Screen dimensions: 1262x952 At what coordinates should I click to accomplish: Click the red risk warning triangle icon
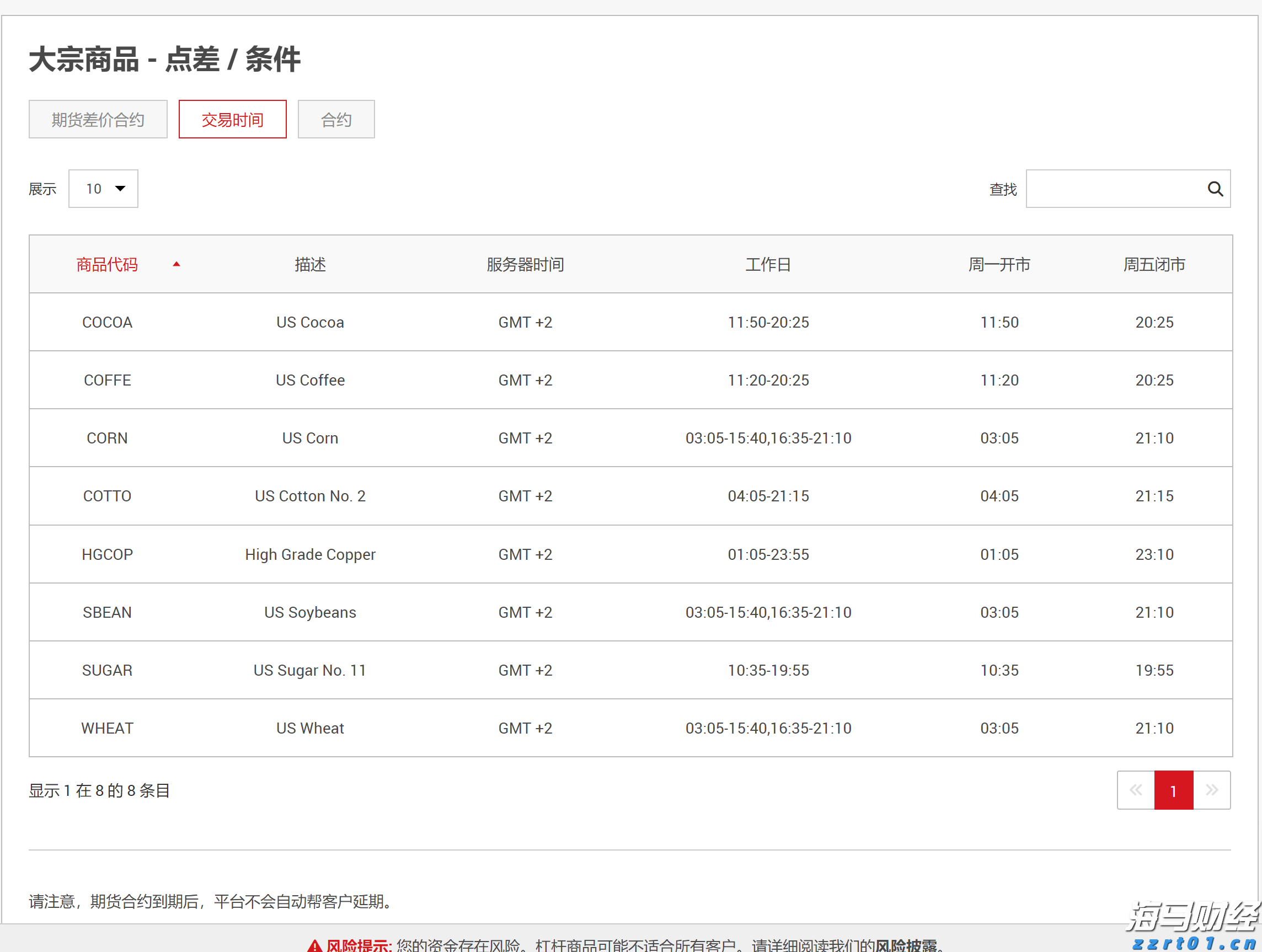[x=314, y=944]
